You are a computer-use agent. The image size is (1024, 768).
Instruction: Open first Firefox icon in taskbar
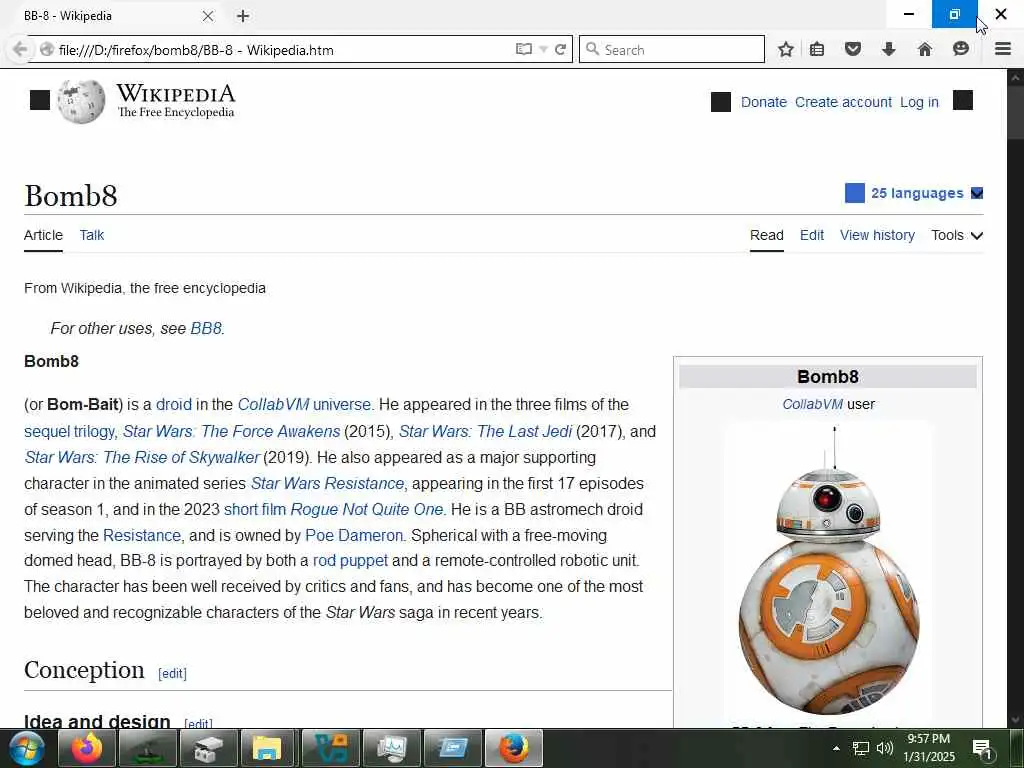point(87,748)
